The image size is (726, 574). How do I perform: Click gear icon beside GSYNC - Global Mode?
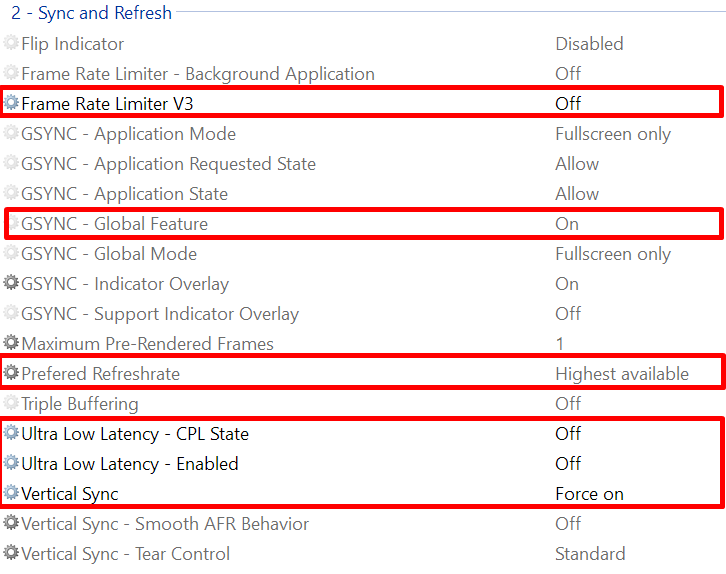coord(11,253)
